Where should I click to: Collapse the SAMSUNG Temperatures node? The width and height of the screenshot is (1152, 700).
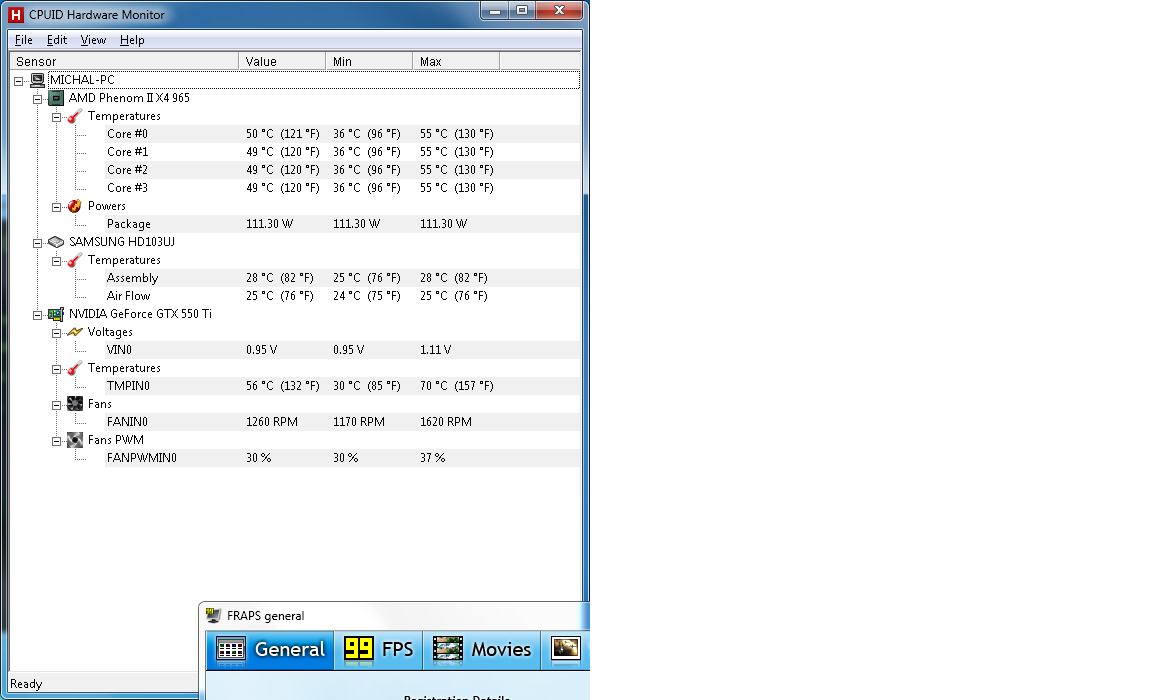point(57,261)
